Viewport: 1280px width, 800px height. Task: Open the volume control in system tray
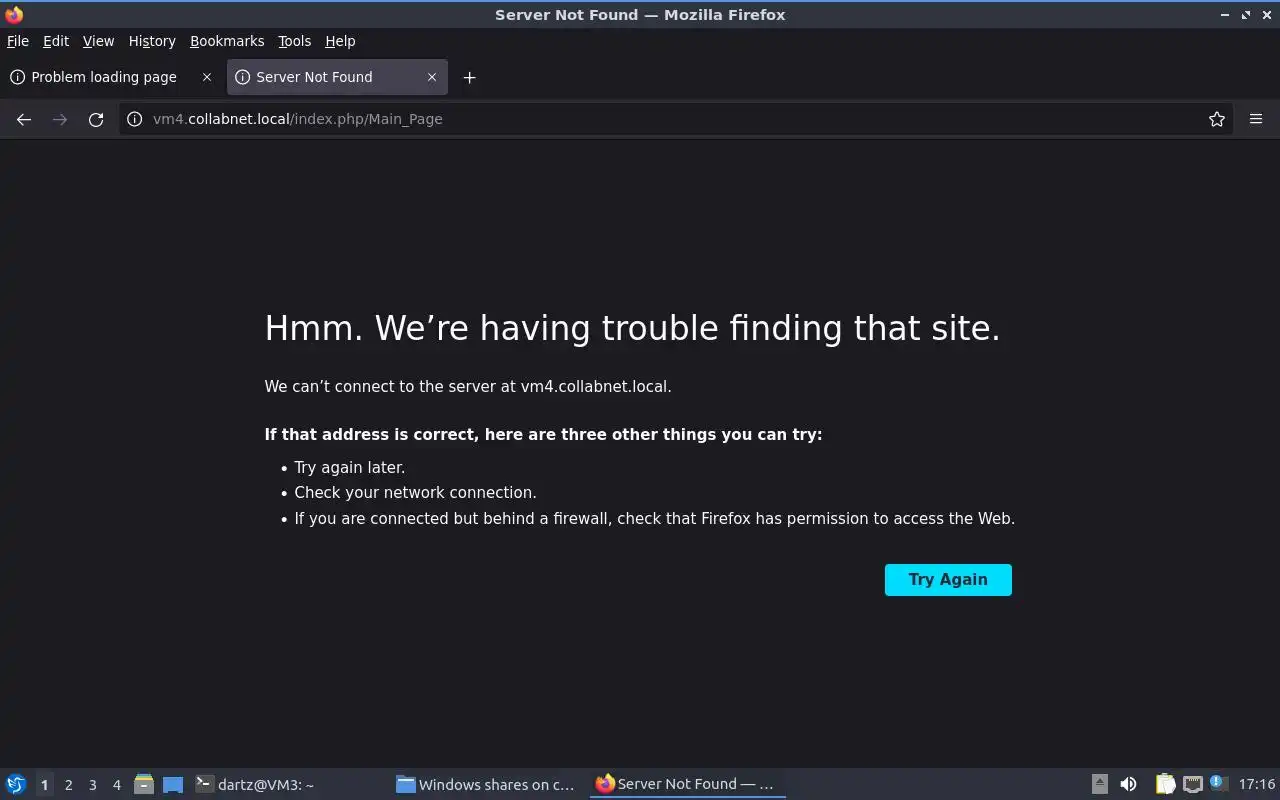[x=1128, y=785]
